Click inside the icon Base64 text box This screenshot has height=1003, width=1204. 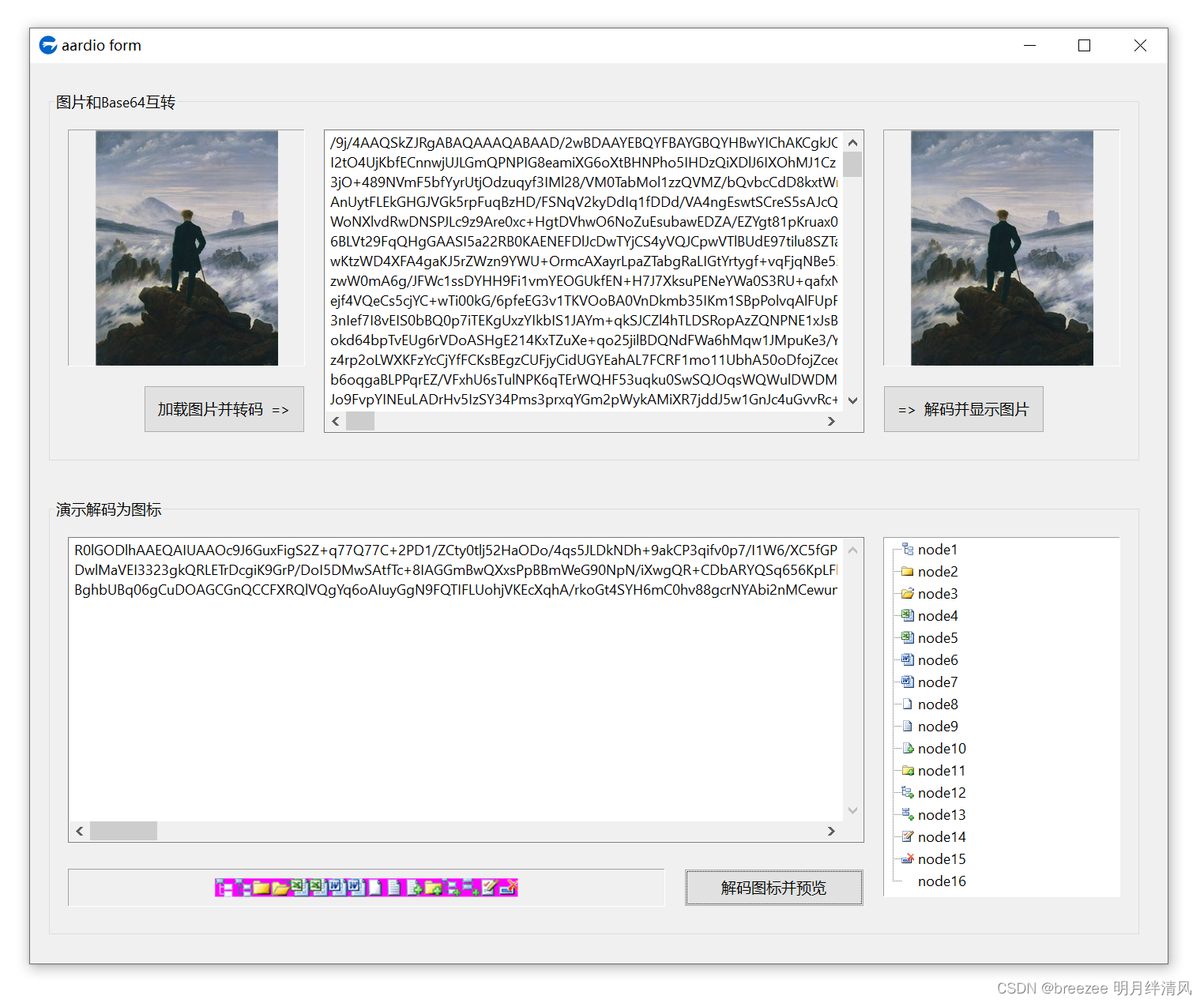(x=456, y=679)
